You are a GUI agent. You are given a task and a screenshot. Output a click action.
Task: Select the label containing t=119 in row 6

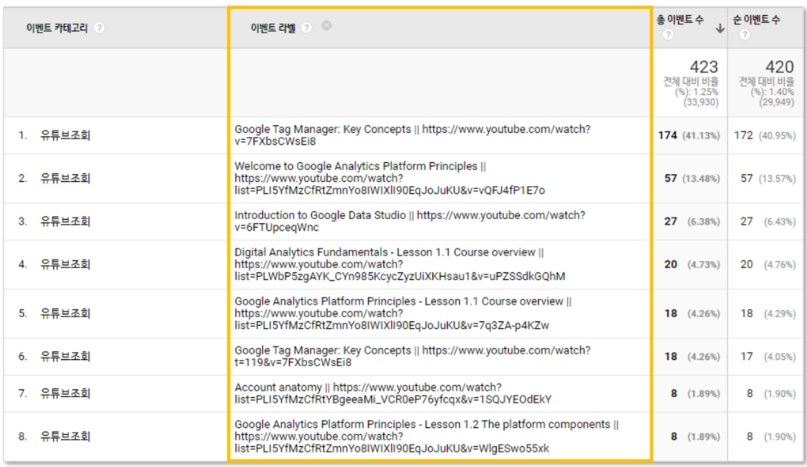pyautogui.click(x=413, y=356)
